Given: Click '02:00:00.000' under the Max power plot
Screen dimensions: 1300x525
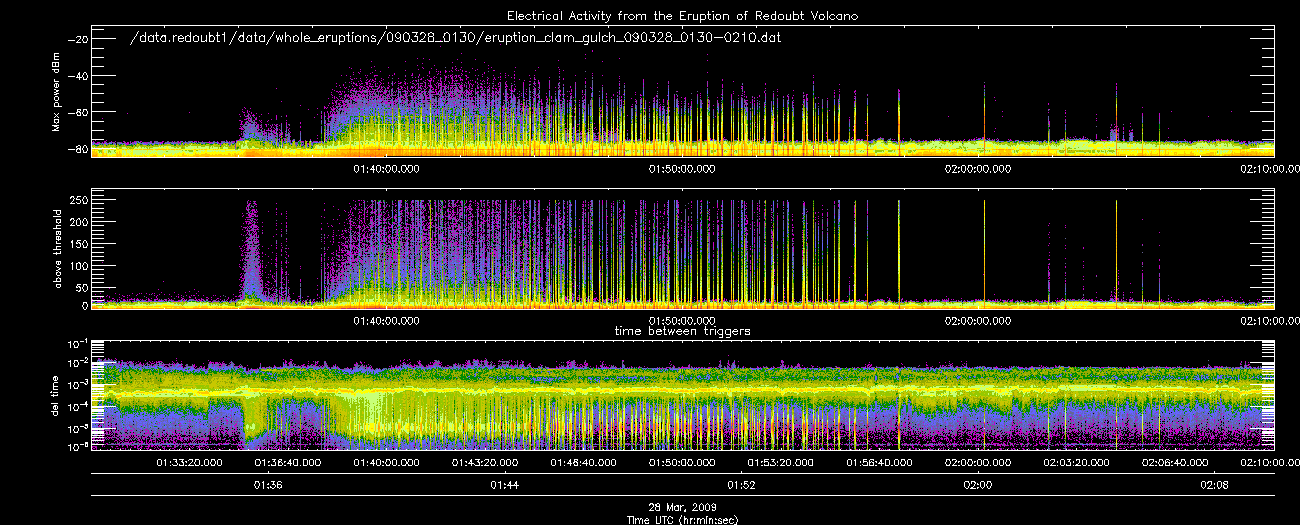Looking at the screenshot, I should pyautogui.click(x=978, y=169).
